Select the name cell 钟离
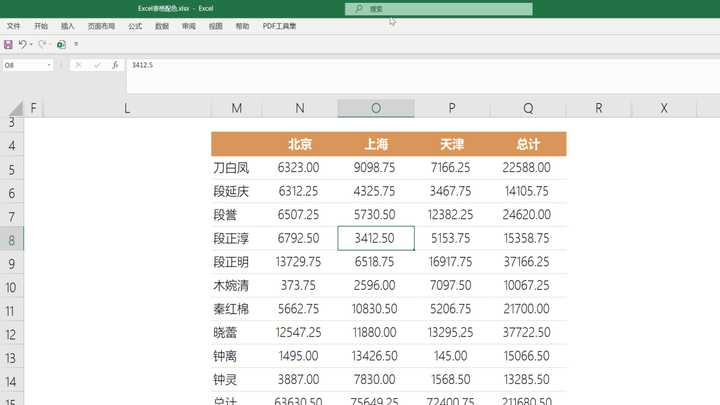The image size is (720, 405). [236, 356]
